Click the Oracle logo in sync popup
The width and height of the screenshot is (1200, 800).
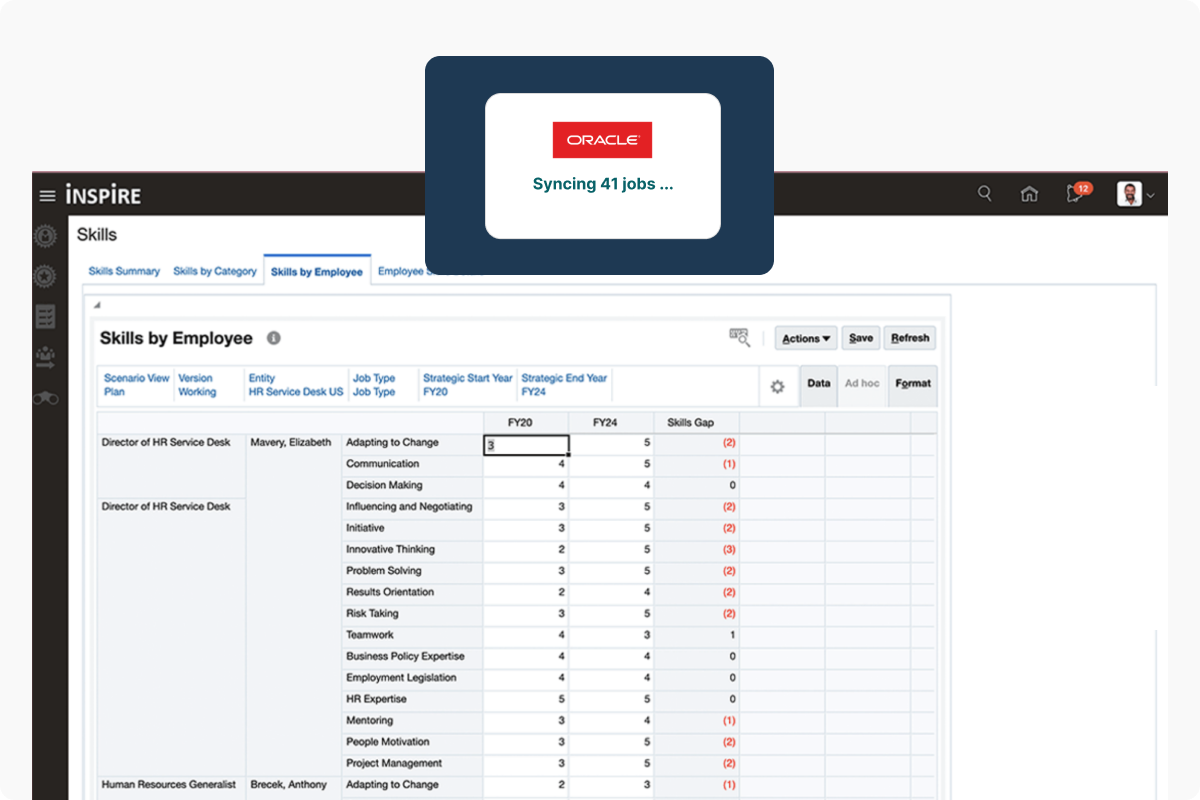(602, 140)
